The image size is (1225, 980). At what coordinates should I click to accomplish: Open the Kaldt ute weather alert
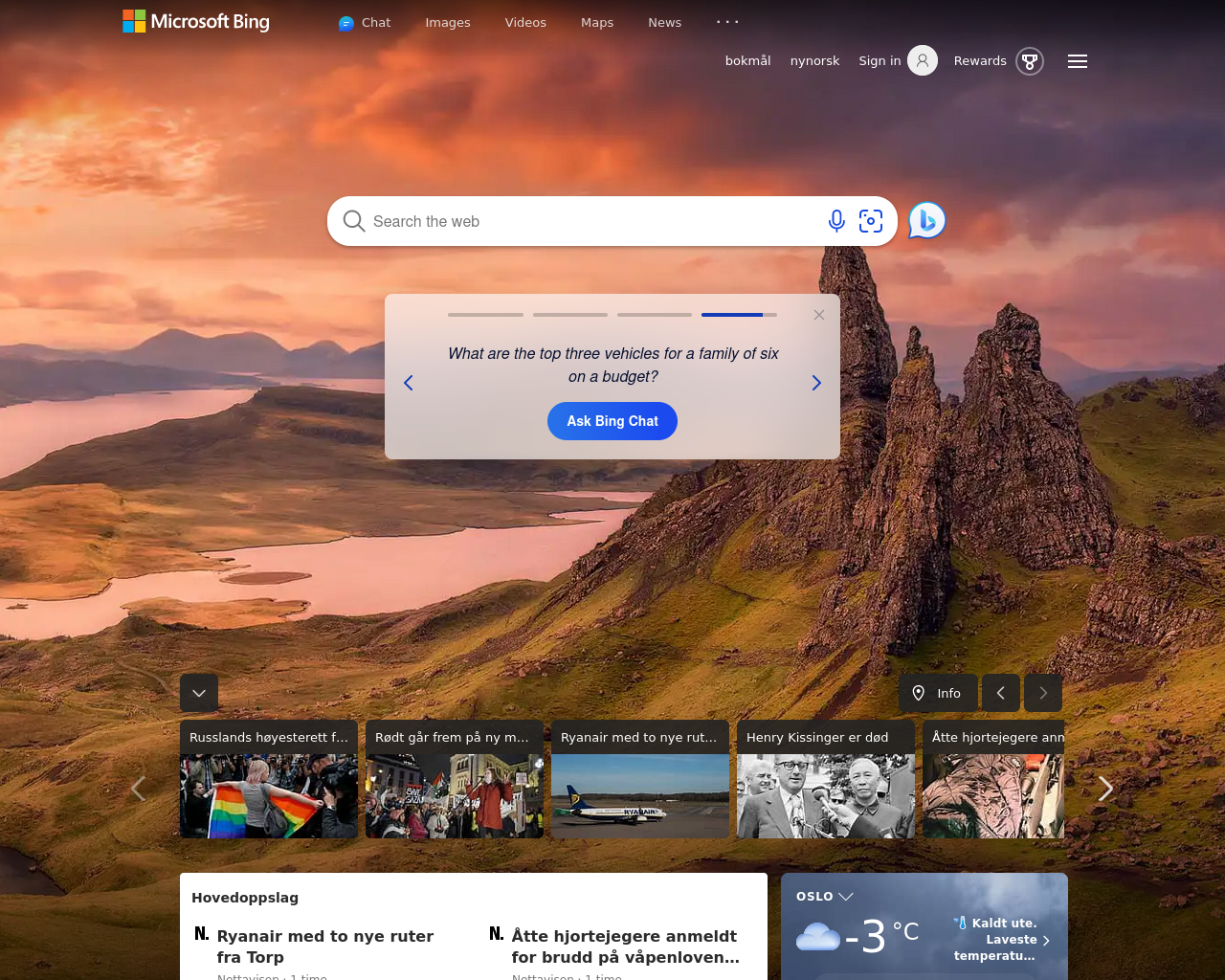(1001, 939)
